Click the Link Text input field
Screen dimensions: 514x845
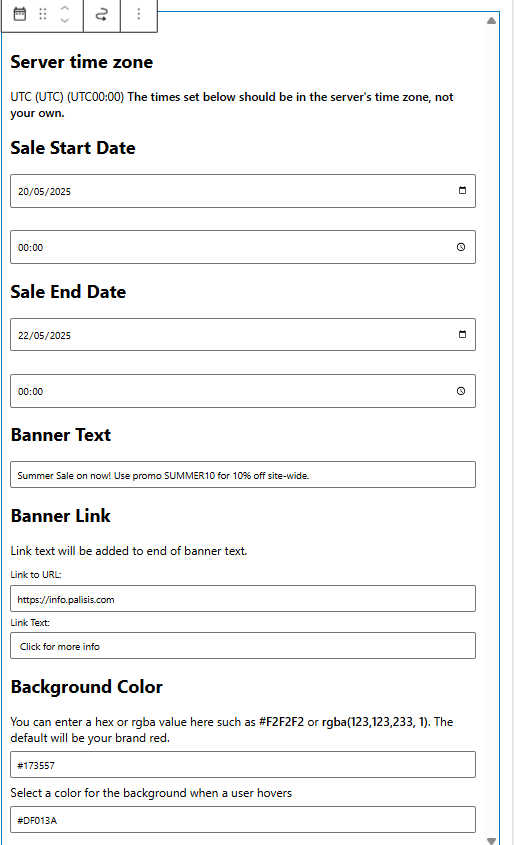click(x=242, y=646)
